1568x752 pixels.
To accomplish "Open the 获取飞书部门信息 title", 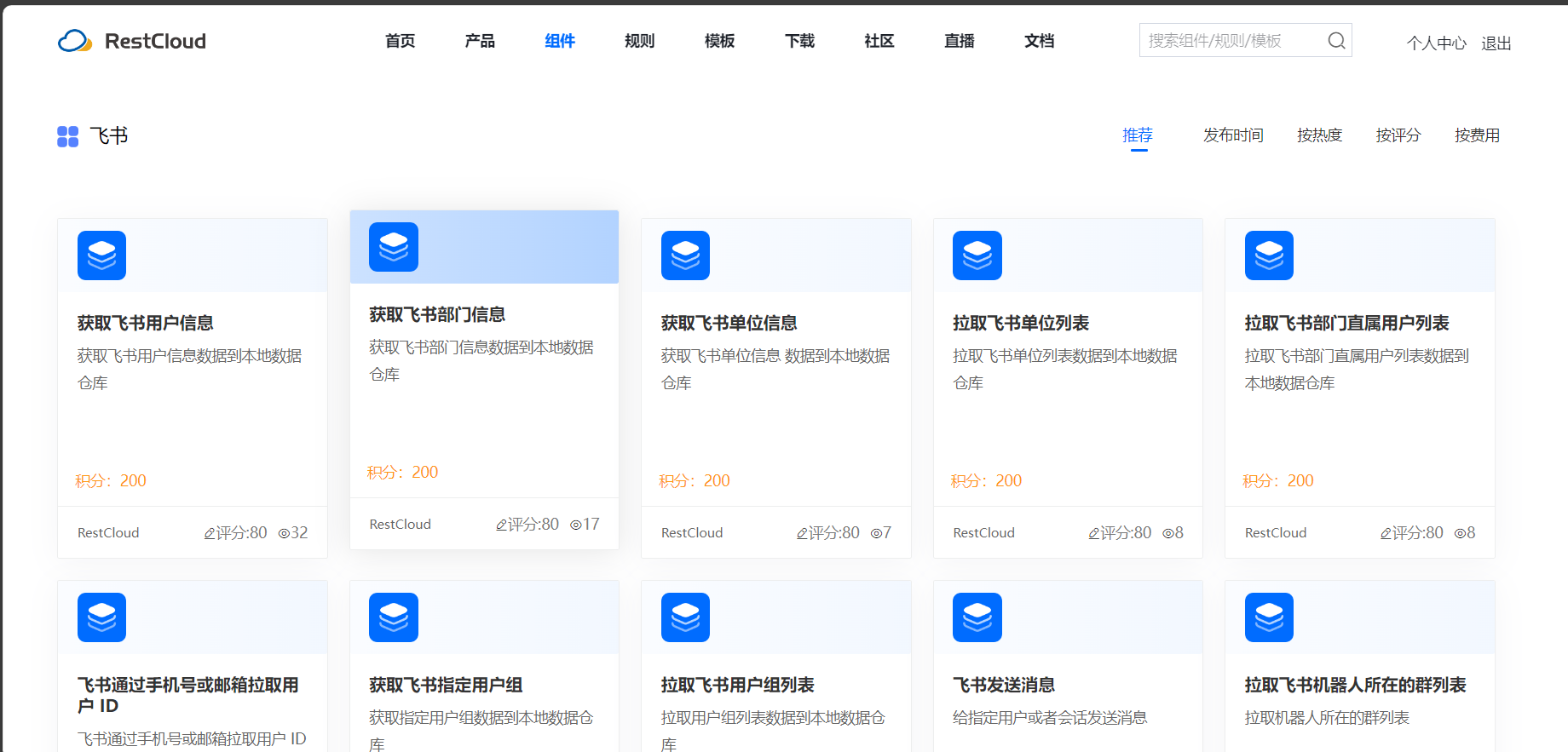I will click(x=437, y=314).
